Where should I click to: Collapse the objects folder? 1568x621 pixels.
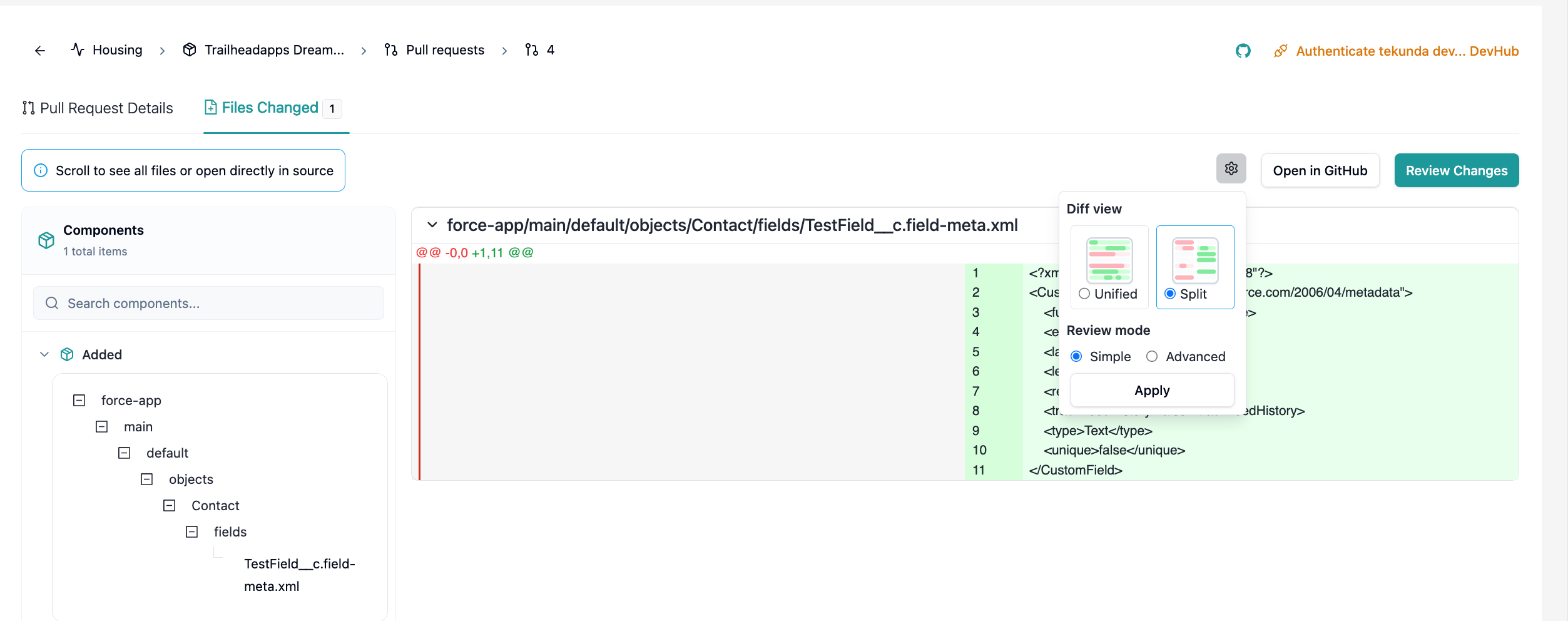coord(146,479)
